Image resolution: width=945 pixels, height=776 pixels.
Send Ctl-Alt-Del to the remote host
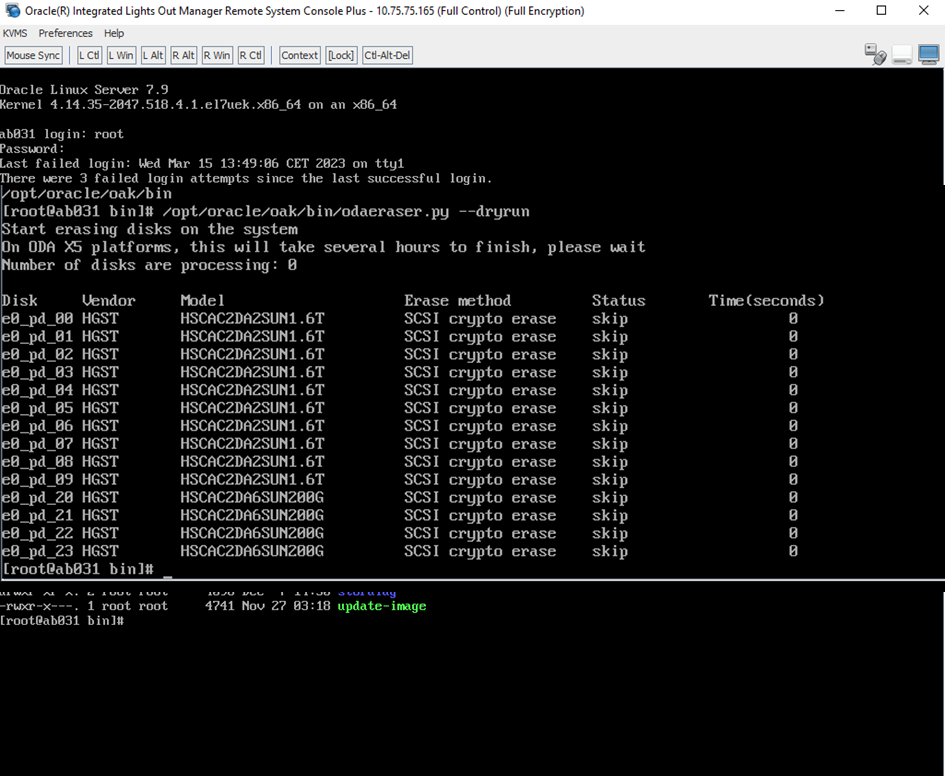[387, 56]
